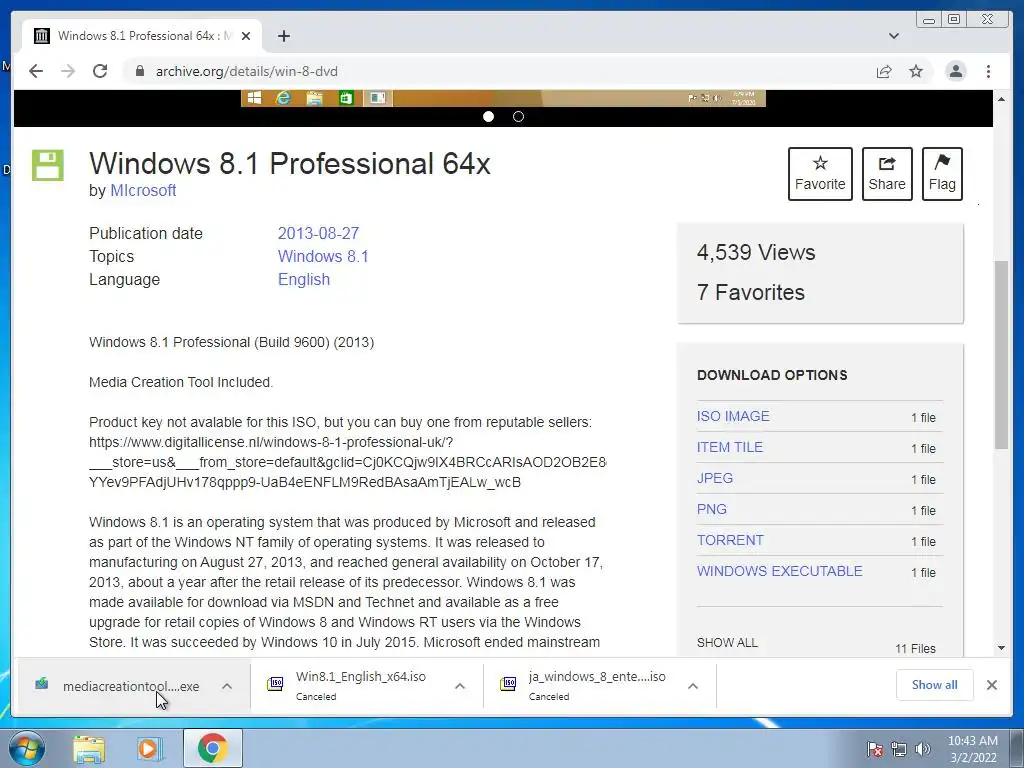
Task: Download the JPEG option
Action: pyautogui.click(x=714, y=478)
